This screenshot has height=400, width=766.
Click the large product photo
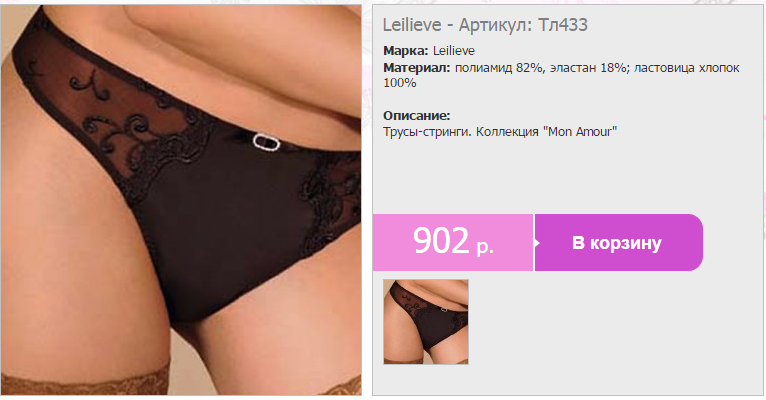coord(181,200)
